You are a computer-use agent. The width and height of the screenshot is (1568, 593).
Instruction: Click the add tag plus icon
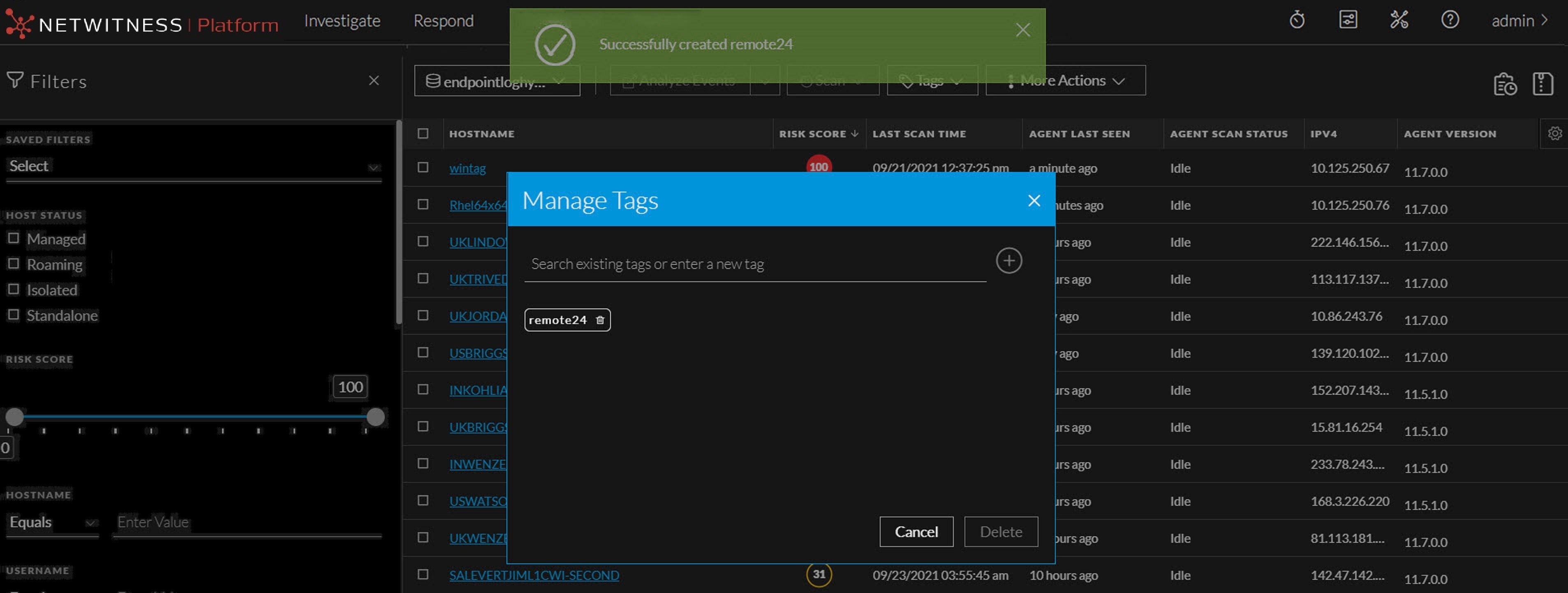1008,261
